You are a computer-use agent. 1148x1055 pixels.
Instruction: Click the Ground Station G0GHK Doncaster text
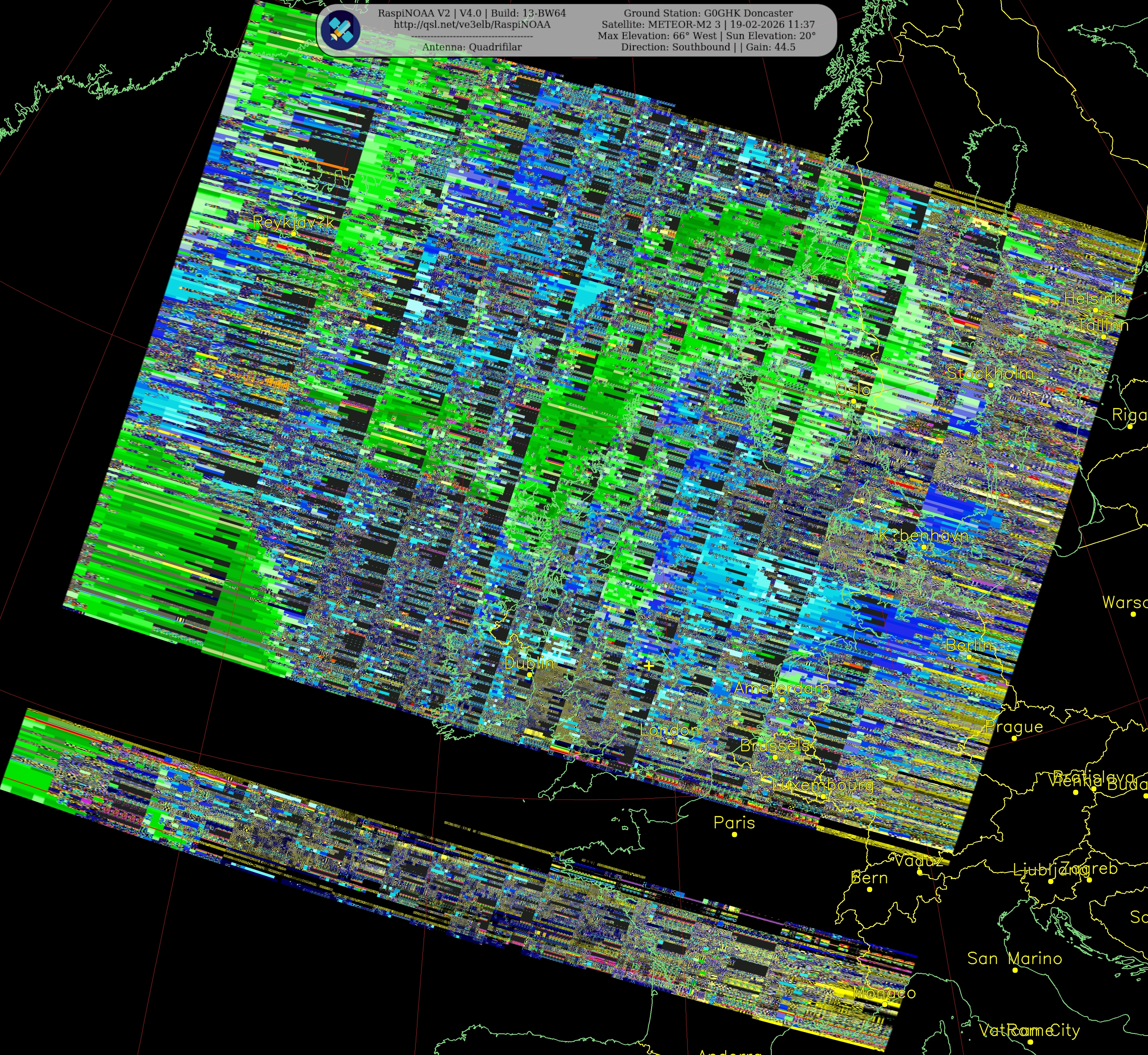tap(708, 13)
